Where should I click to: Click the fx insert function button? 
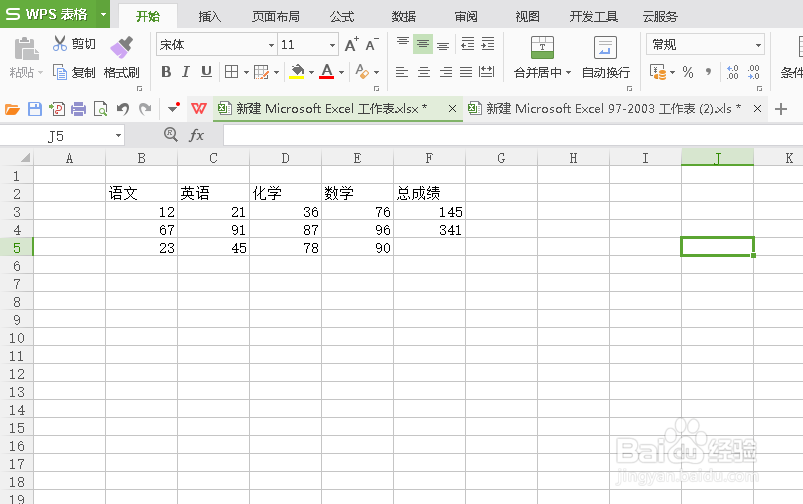click(197, 135)
